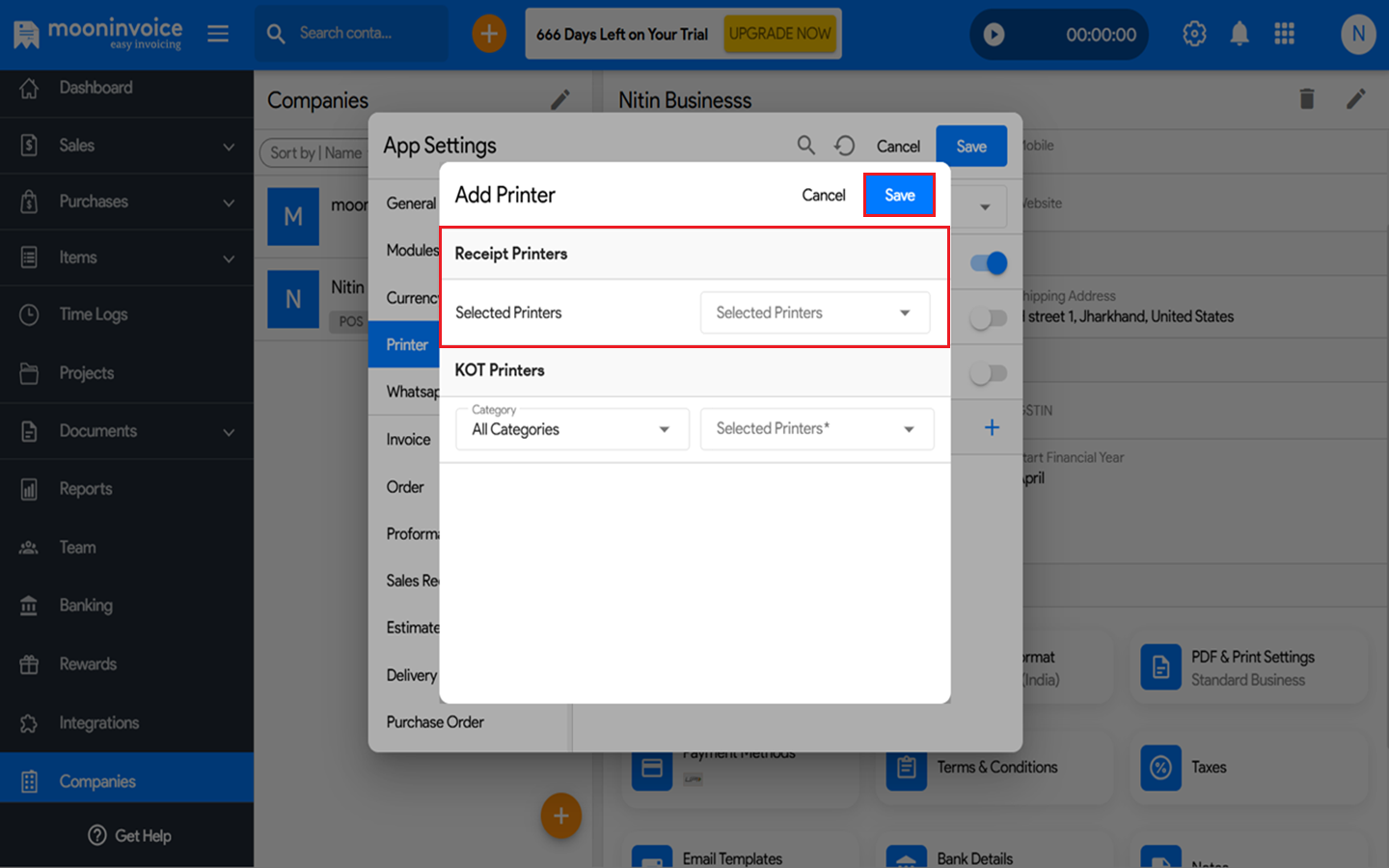This screenshot has width=1389, height=868.
Task: Expand the Purchases sidebar menu
Action: pyautogui.click(x=126, y=202)
